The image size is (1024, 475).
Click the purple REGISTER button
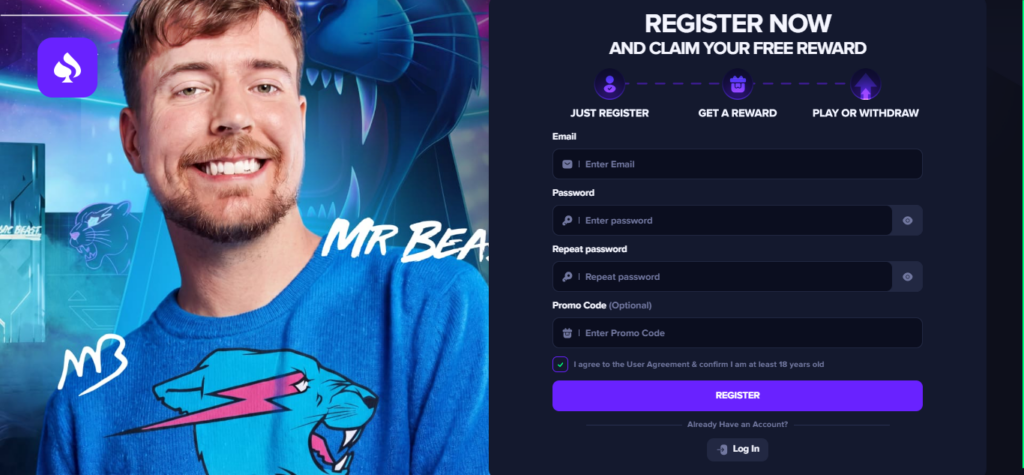(737, 395)
